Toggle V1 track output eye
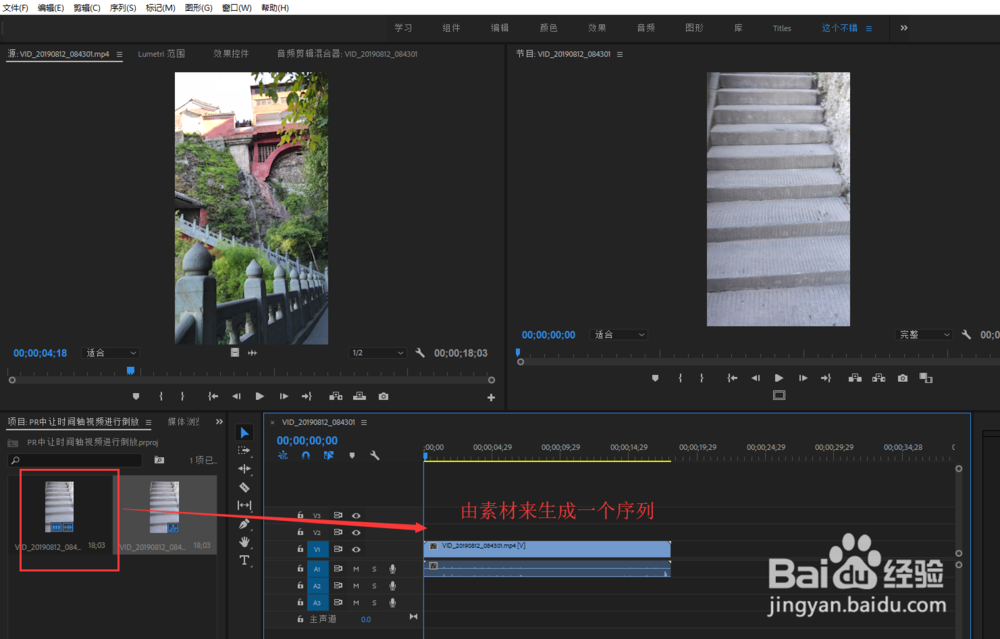 point(356,549)
